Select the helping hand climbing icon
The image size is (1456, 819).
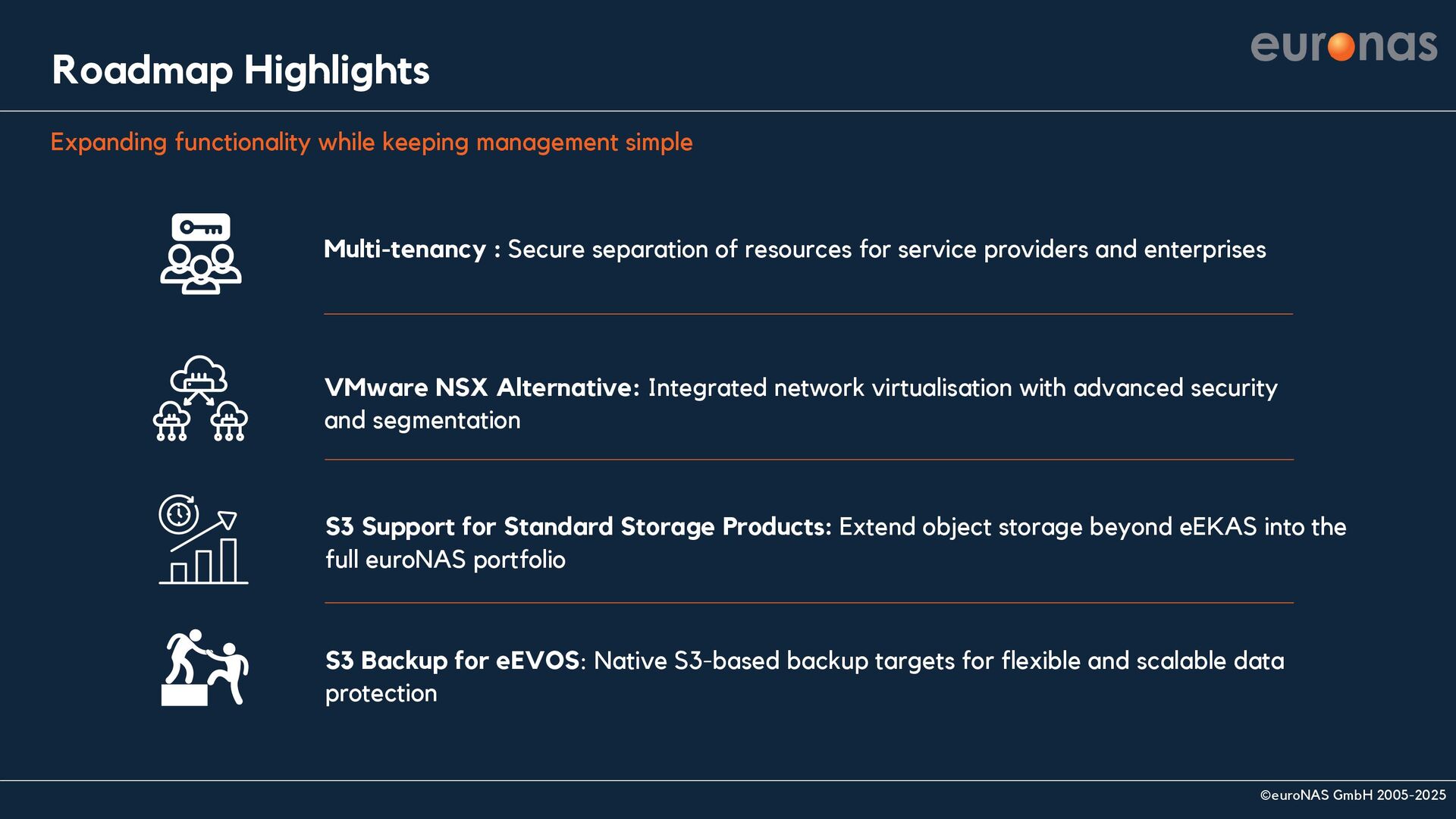(205, 667)
